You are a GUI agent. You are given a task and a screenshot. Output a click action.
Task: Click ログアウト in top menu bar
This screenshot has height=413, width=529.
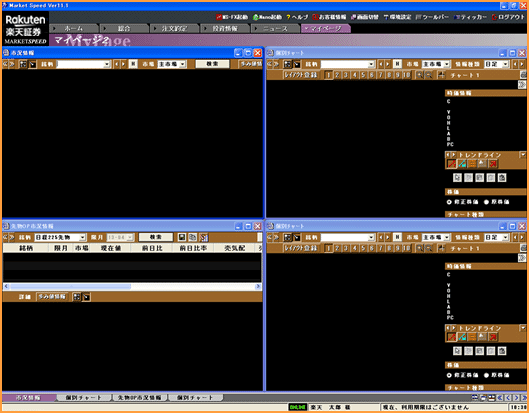(x=508, y=17)
